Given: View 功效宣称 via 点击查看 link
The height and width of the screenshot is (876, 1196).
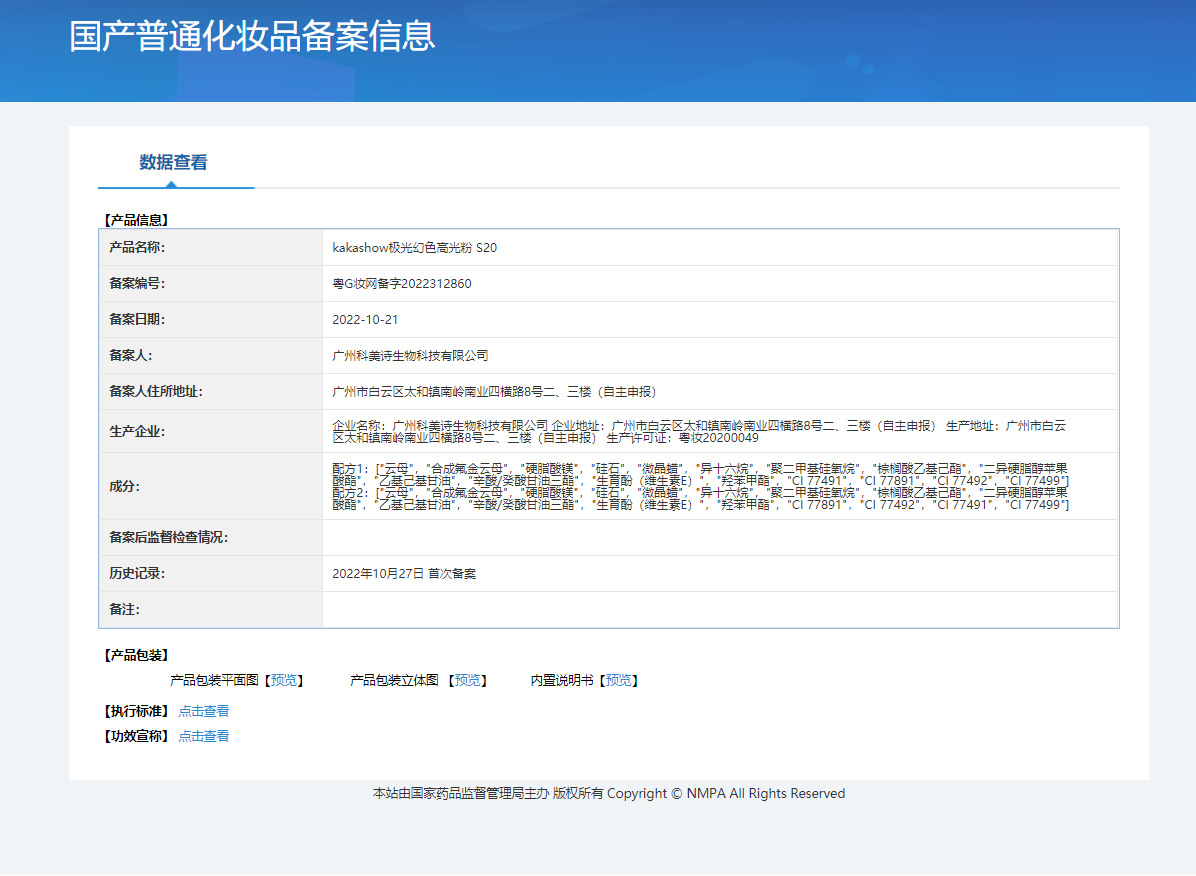Looking at the screenshot, I should (204, 737).
